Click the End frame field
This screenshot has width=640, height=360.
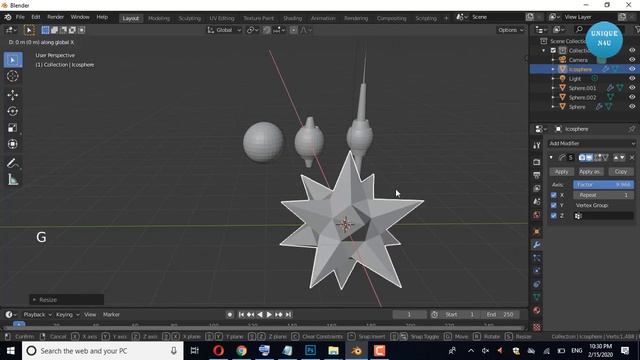[500, 315]
